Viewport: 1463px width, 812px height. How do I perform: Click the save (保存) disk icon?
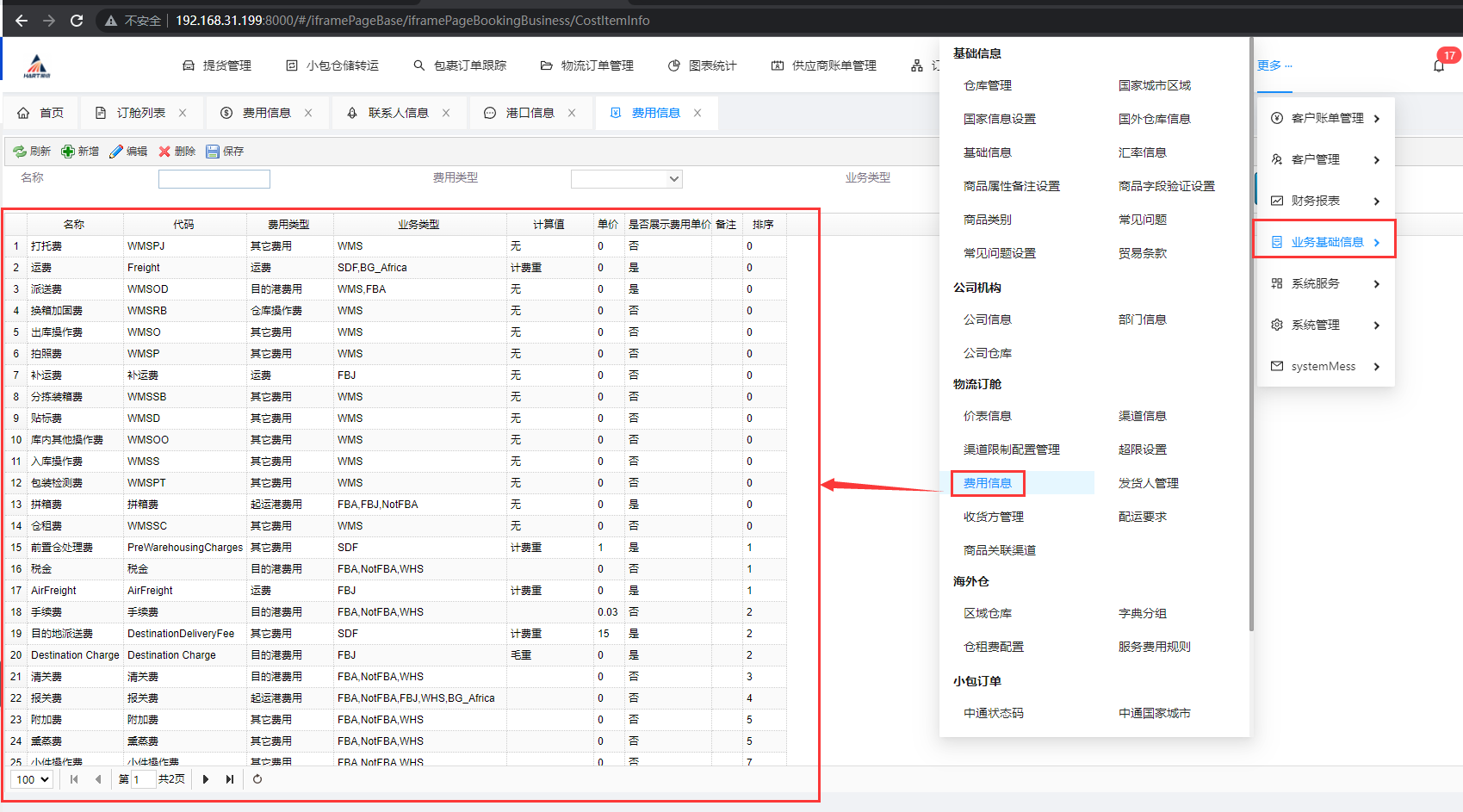coord(213,152)
